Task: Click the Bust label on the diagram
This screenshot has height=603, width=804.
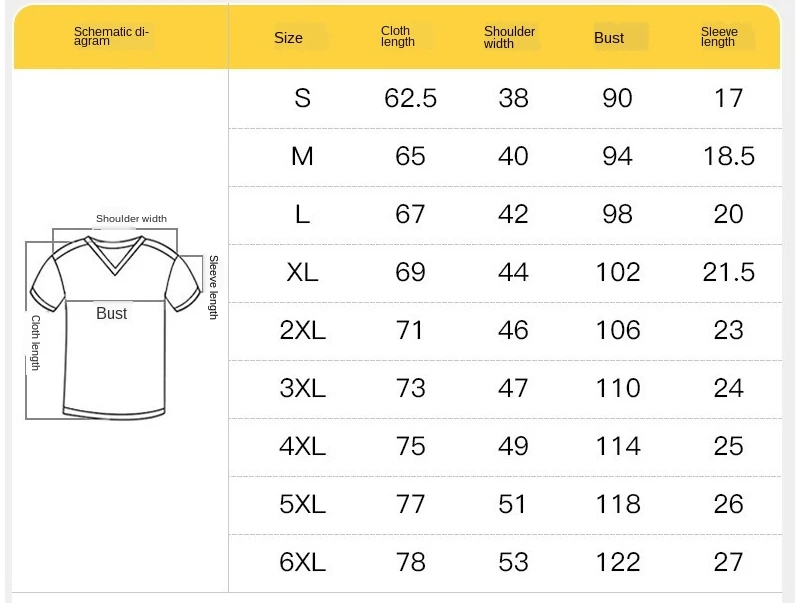Action: coord(112,314)
